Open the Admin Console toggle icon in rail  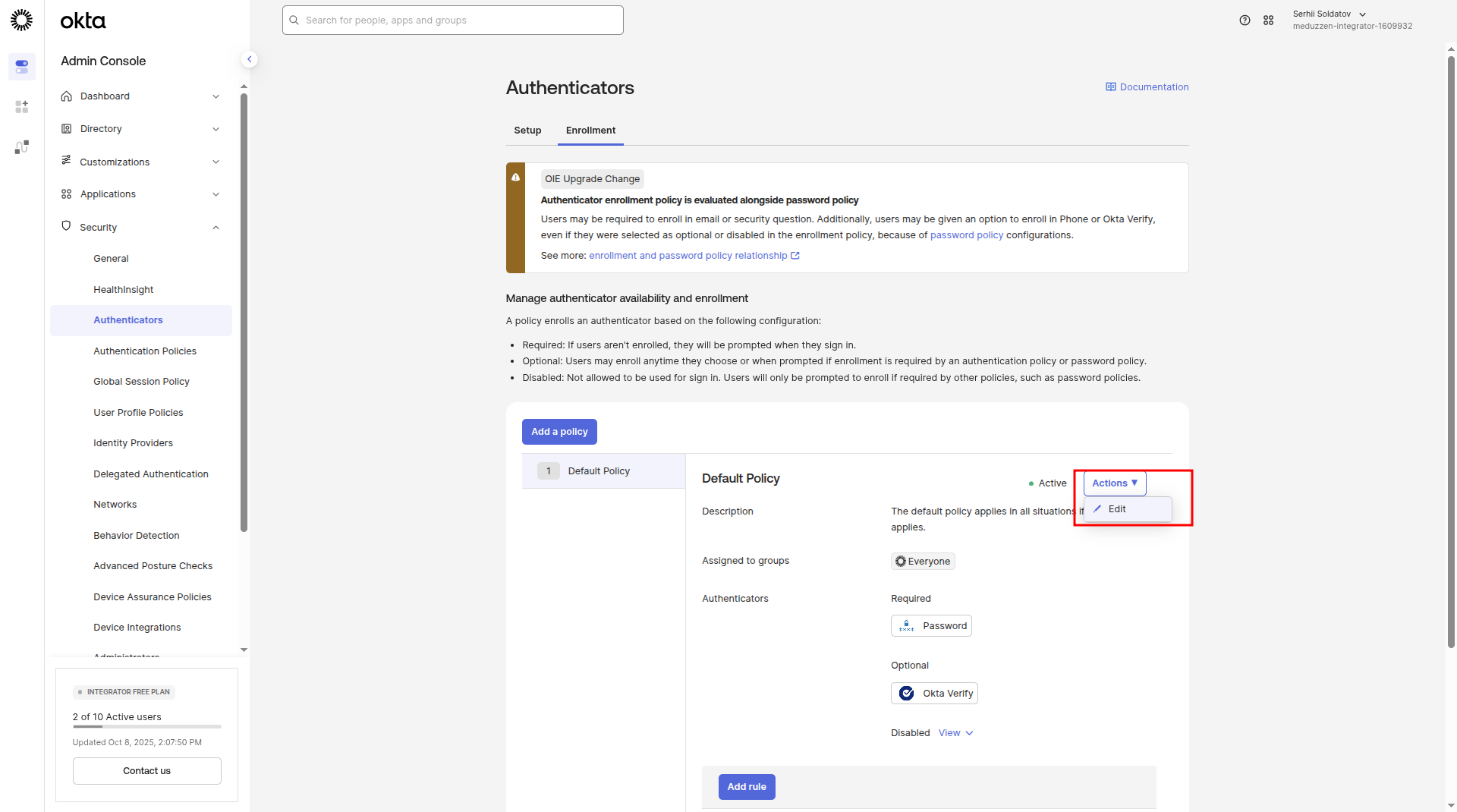21,67
